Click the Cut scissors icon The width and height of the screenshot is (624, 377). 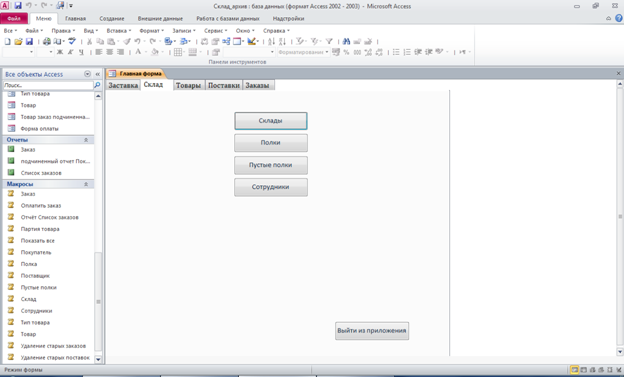90,41
